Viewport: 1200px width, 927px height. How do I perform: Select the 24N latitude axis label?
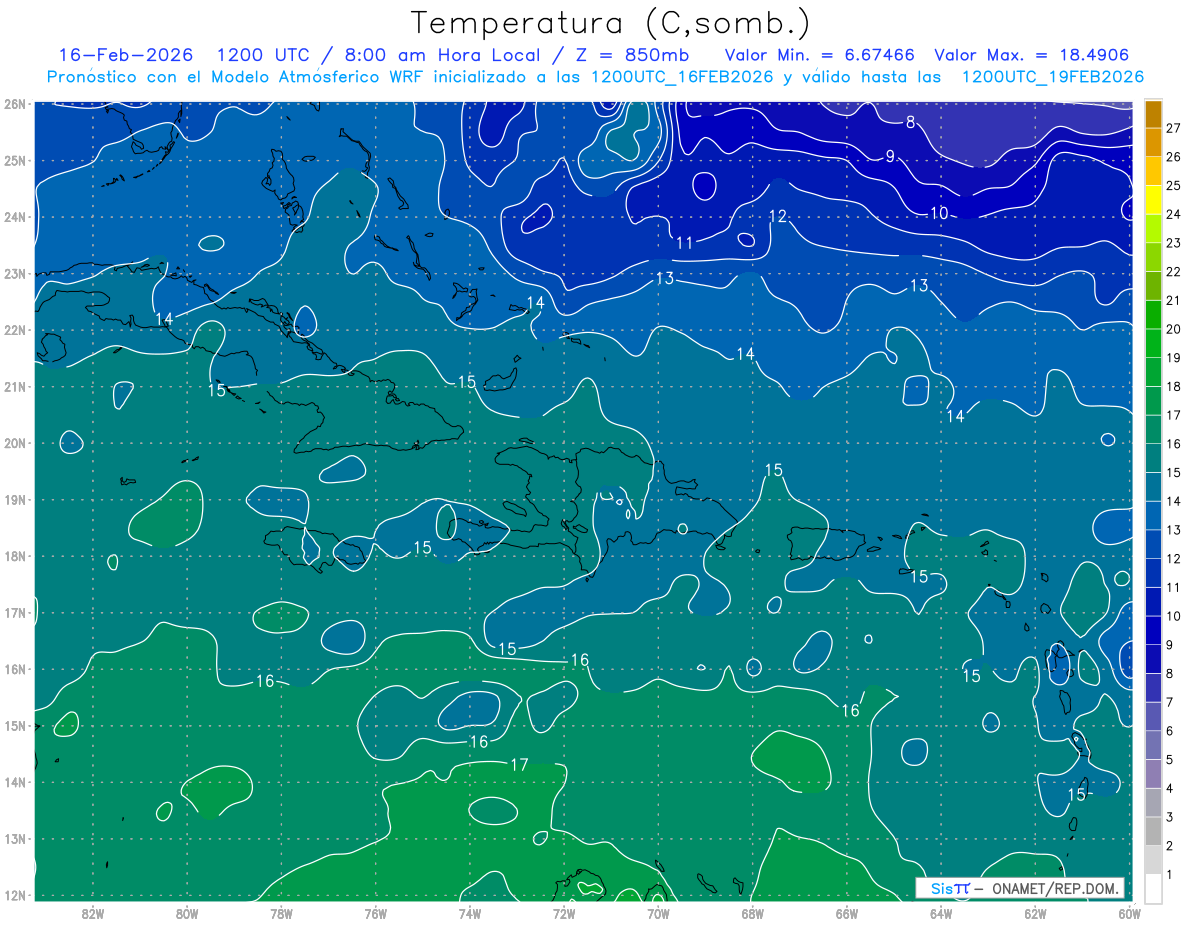(x=14, y=217)
